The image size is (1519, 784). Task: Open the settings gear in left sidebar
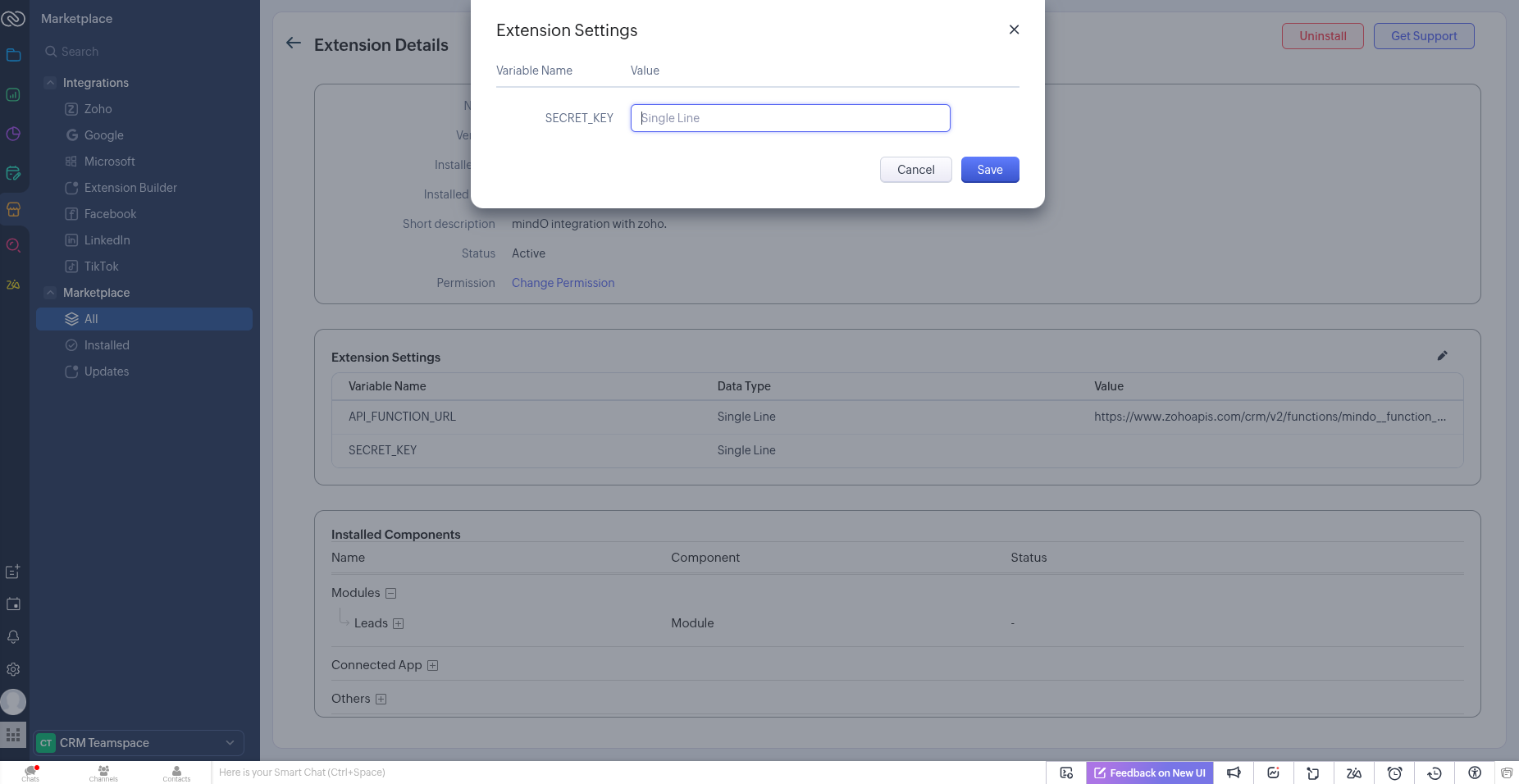click(x=13, y=670)
